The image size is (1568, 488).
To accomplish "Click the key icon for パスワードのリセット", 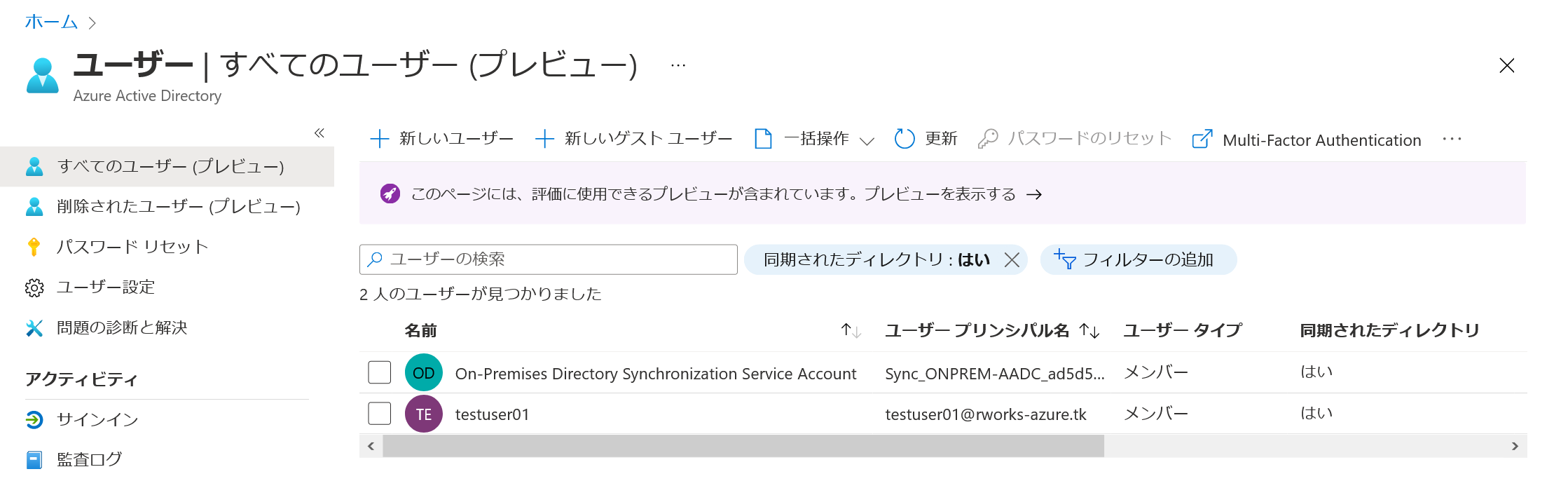I will 987,139.
